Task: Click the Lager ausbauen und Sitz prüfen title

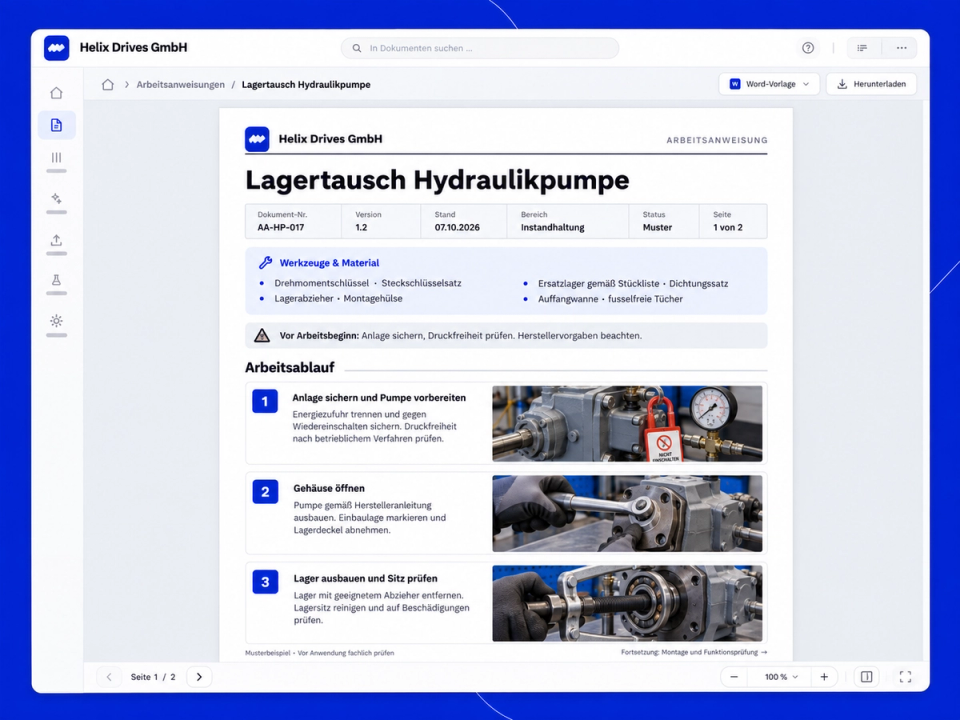Action: (366, 578)
